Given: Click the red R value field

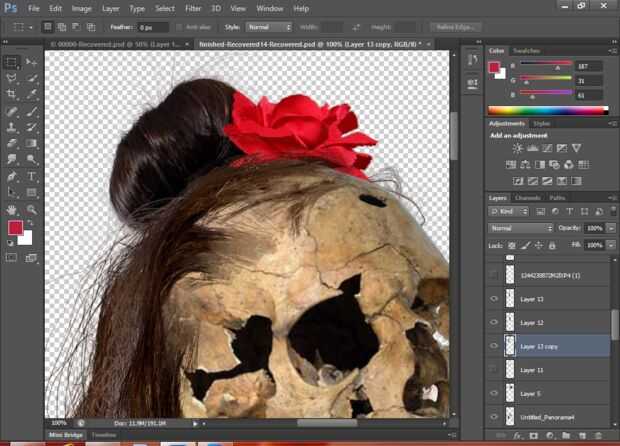Looking at the screenshot, I should pos(589,66).
